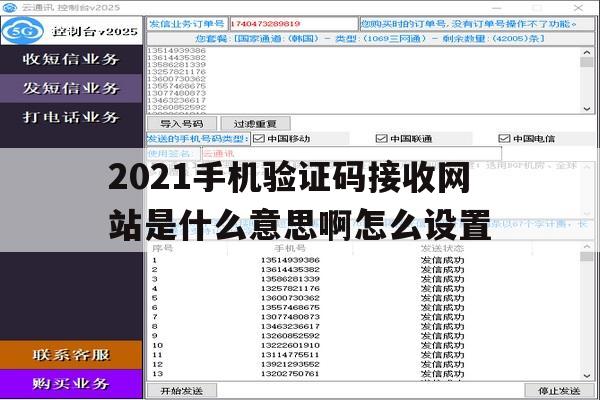Select table row with number 13921293552
Viewport: 600px width, 400px height.
[364, 364]
